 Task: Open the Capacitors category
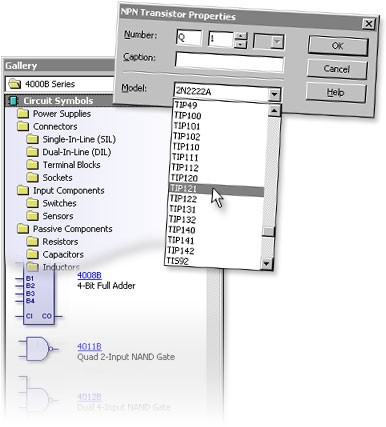click(x=63, y=255)
